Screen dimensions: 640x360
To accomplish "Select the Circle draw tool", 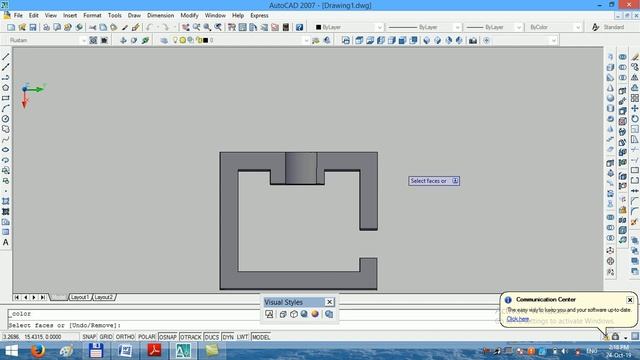I will (x=6, y=119).
